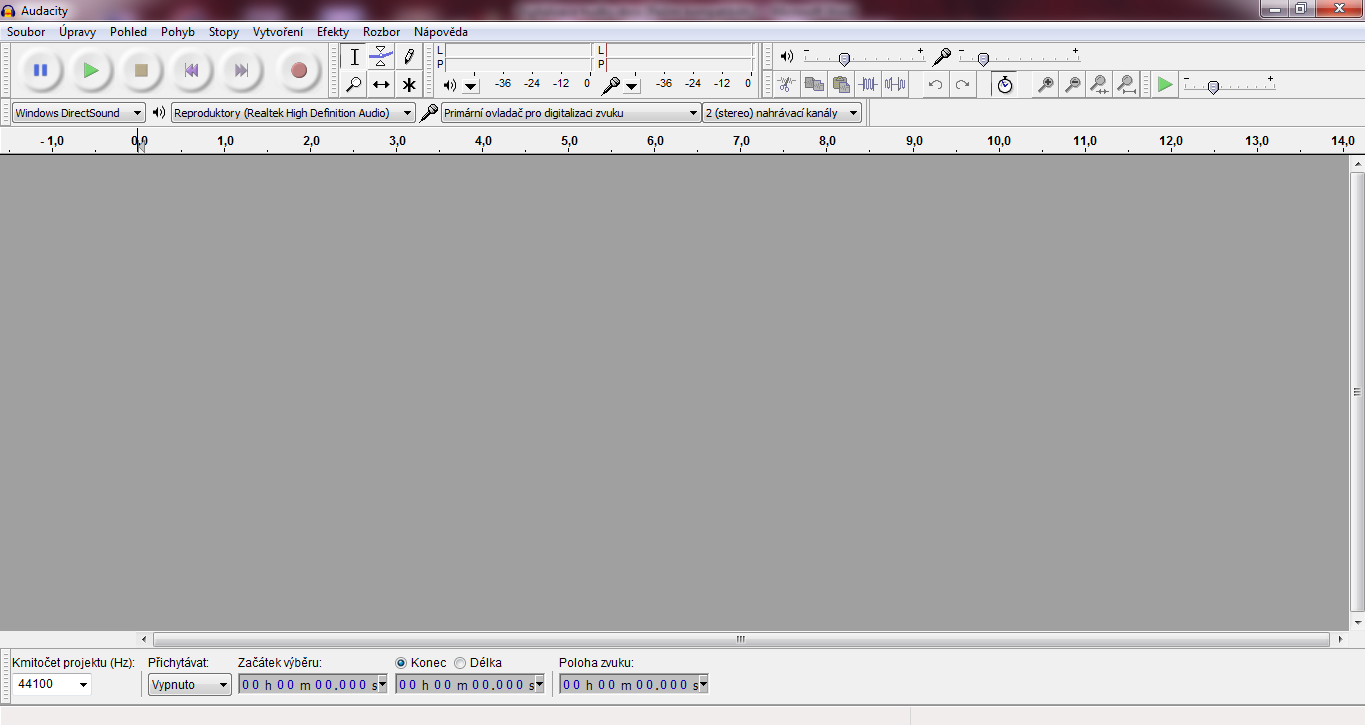Viewport: 1365px width, 725px height.
Task: Open the Pohled menu
Action: click(128, 32)
